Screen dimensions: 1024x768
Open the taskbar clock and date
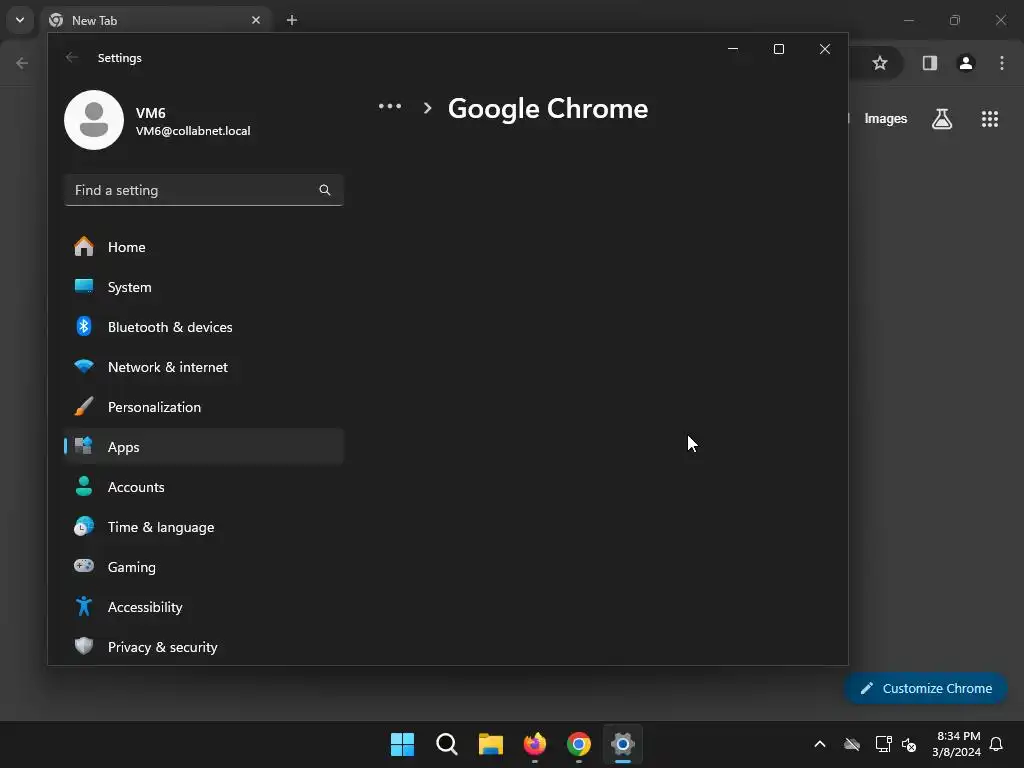click(x=957, y=744)
